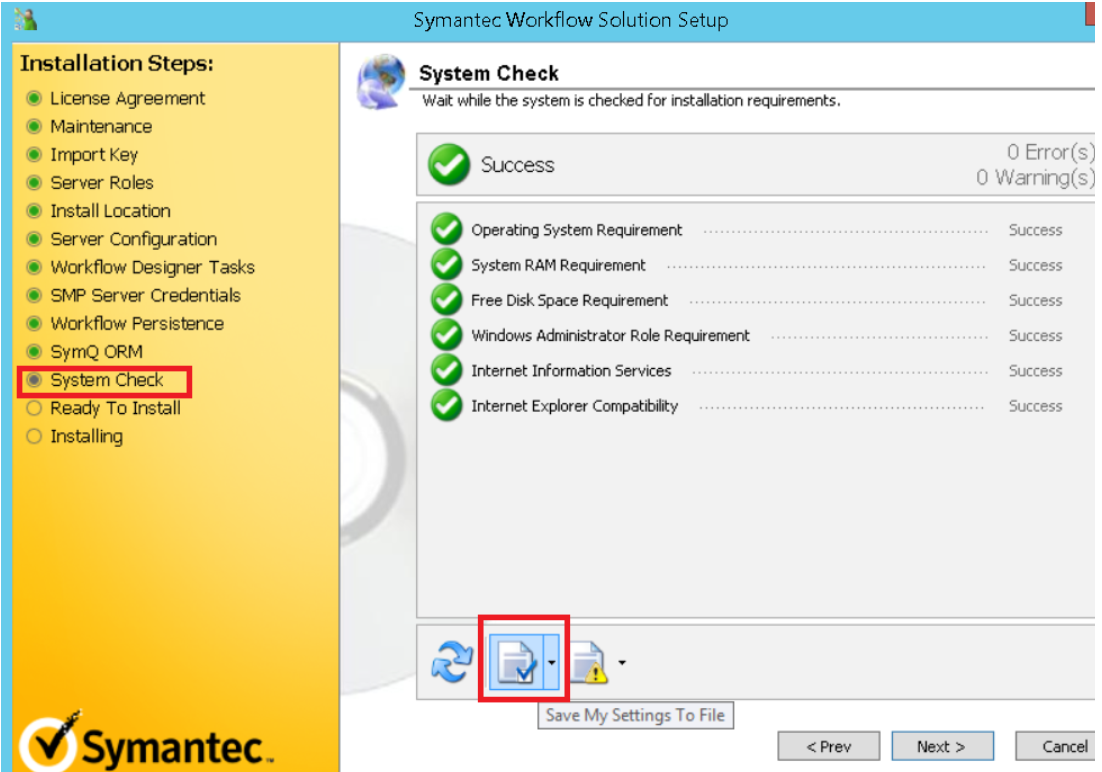Click the 0 Error(s) count text
Screen dimensions: 1102x772
click(1050, 152)
